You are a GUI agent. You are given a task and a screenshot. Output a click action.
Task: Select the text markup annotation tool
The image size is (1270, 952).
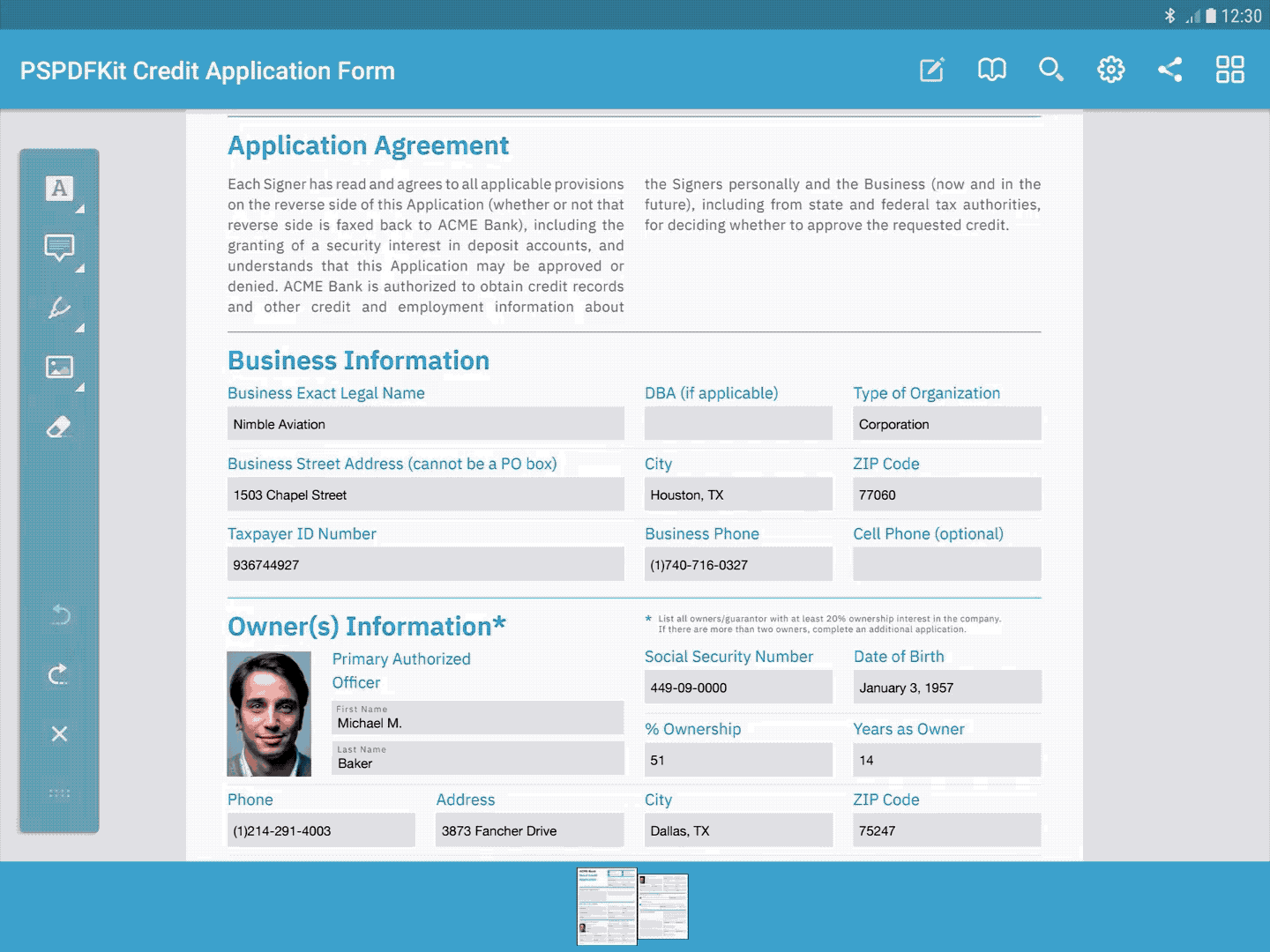click(59, 189)
